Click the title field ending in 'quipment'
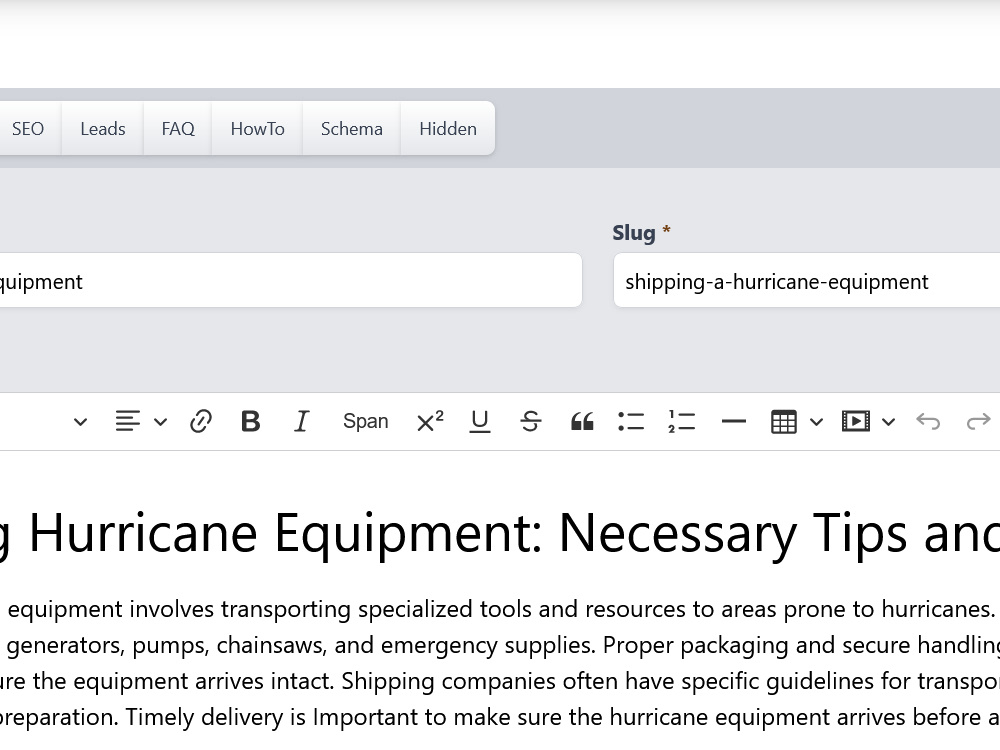Image resolution: width=1000 pixels, height=750 pixels. pyautogui.click(x=291, y=281)
